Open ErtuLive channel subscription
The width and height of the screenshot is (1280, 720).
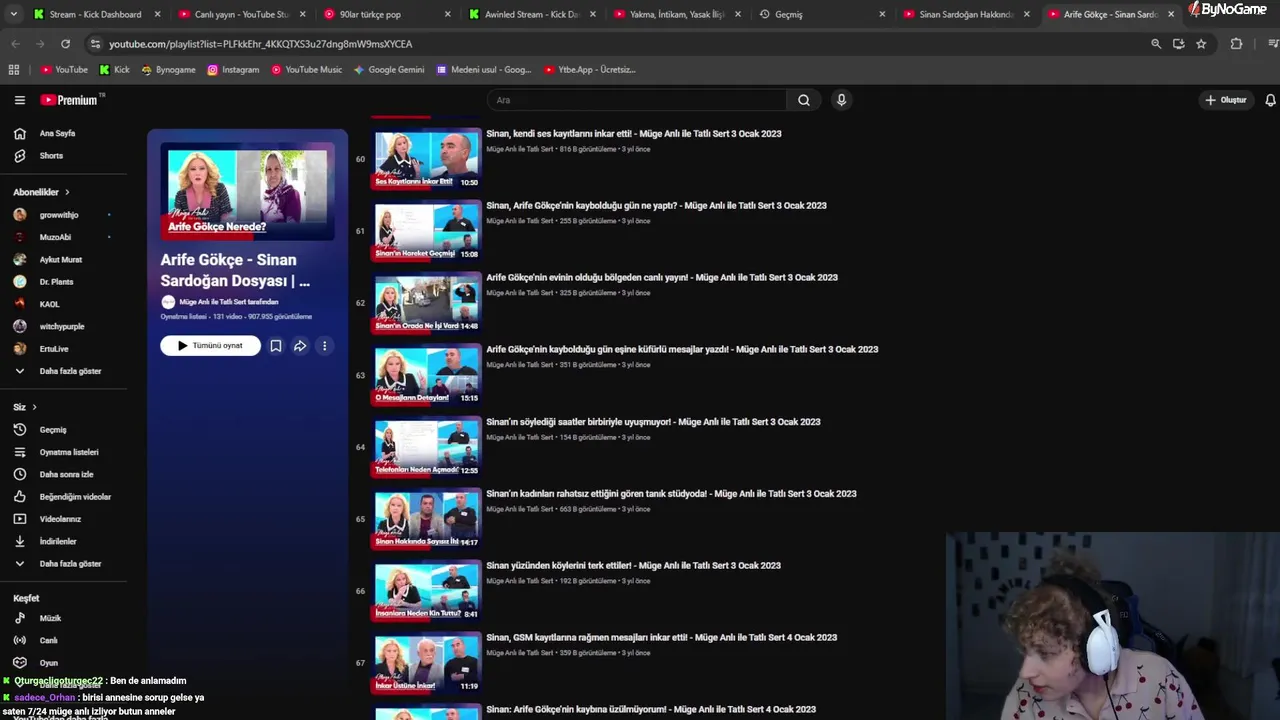(x=54, y=349)
